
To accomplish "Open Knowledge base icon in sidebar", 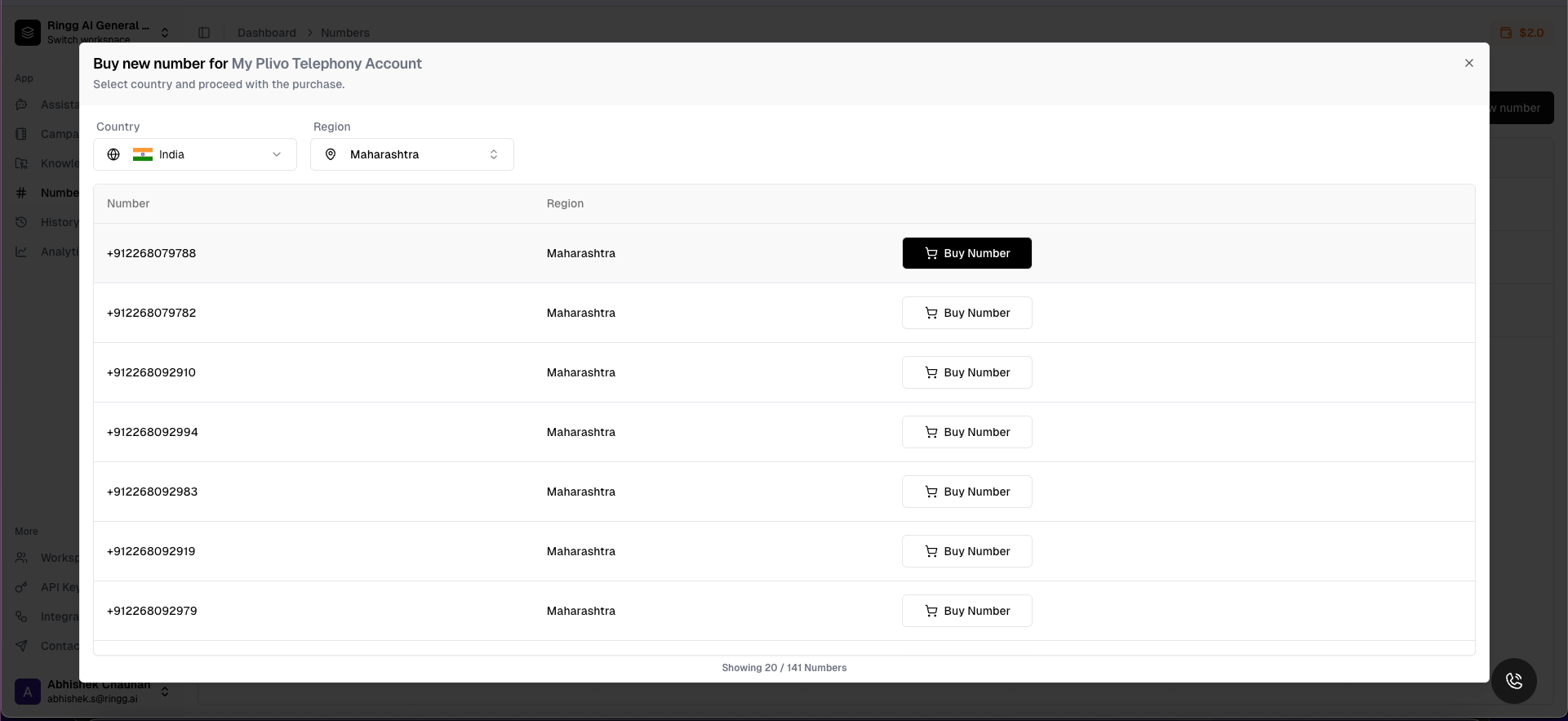I will click(x=22, y=163).
